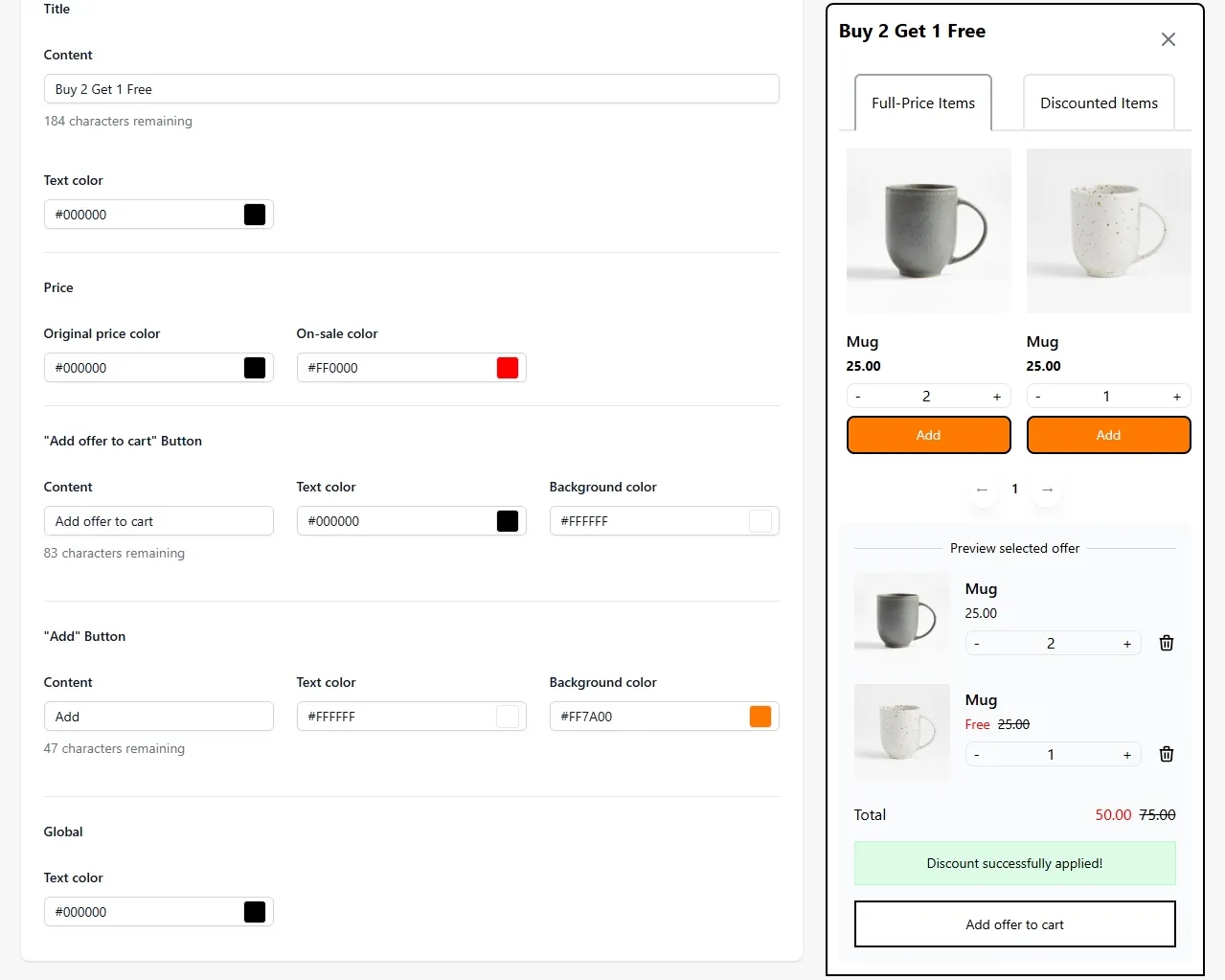
Task: Open orange Add button background swatch
Action: click(760, 717)
